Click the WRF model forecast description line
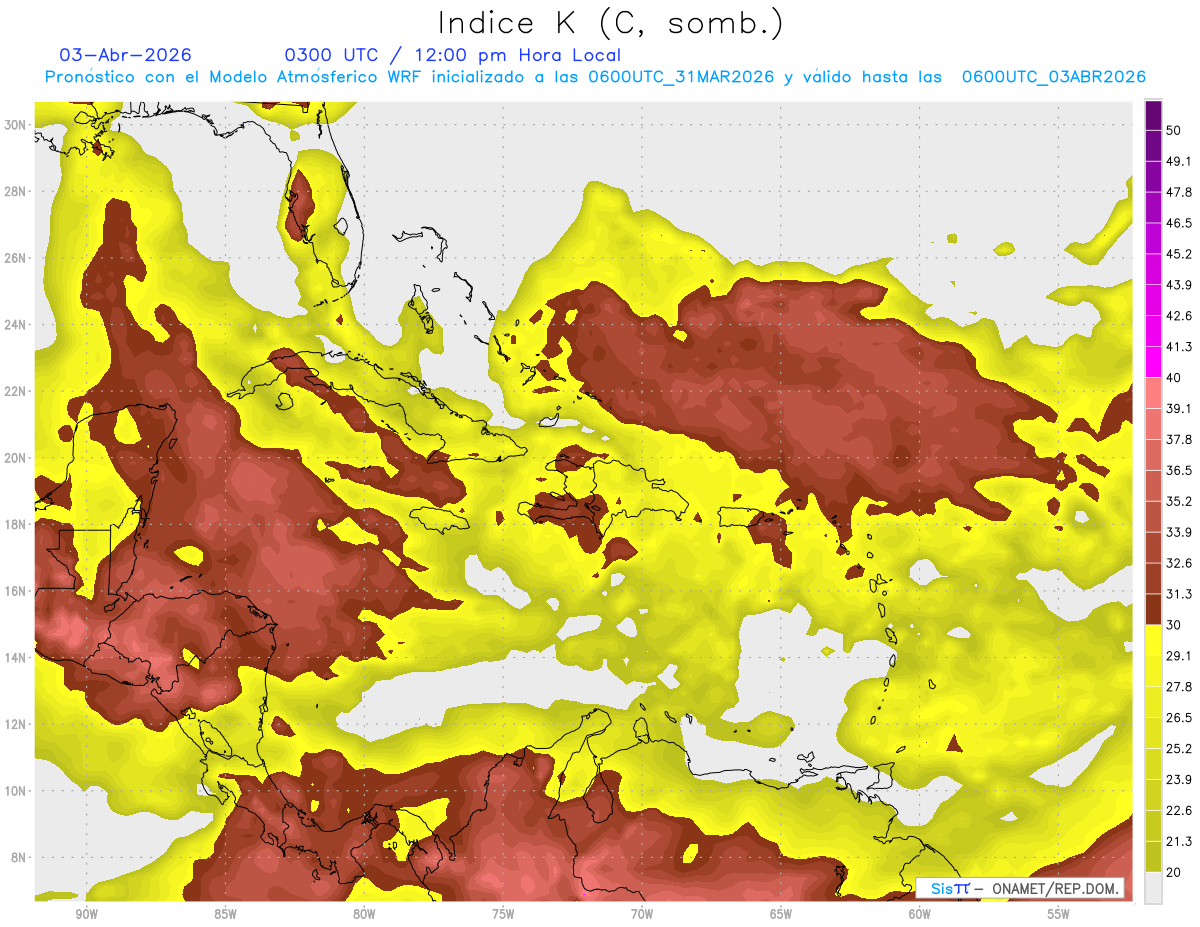Viewport: 1200px width, 927px height. tap(595, 77)
